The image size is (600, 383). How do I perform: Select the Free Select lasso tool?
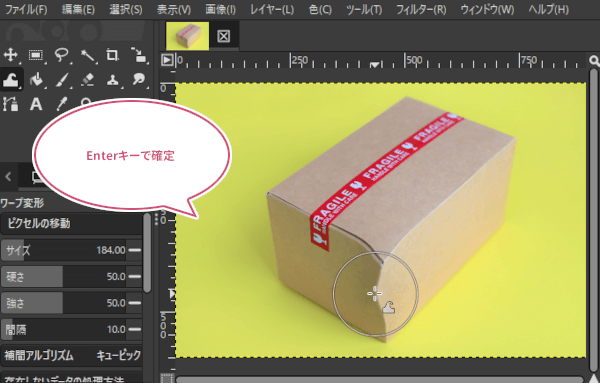coord(61,55)
